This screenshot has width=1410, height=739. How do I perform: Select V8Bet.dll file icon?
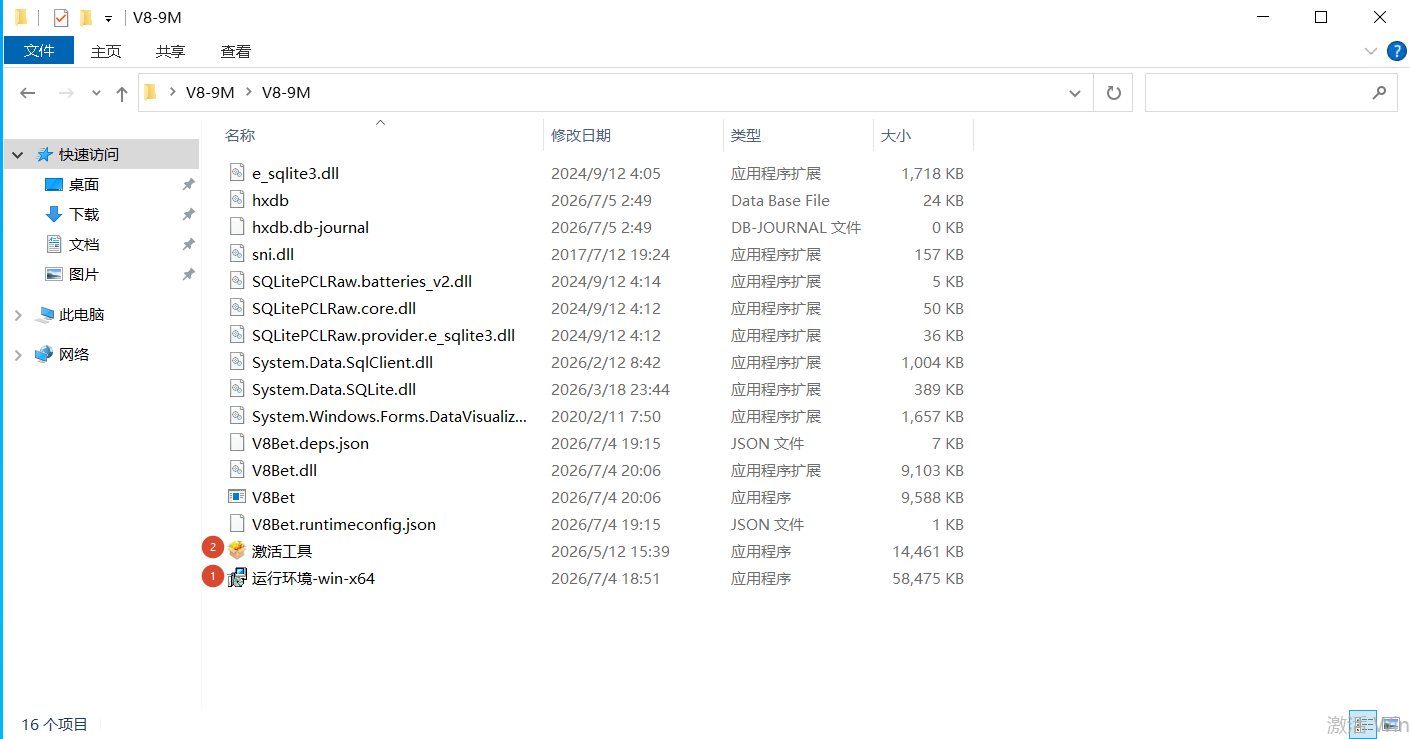pyautogui.click(x=237, y=470)
